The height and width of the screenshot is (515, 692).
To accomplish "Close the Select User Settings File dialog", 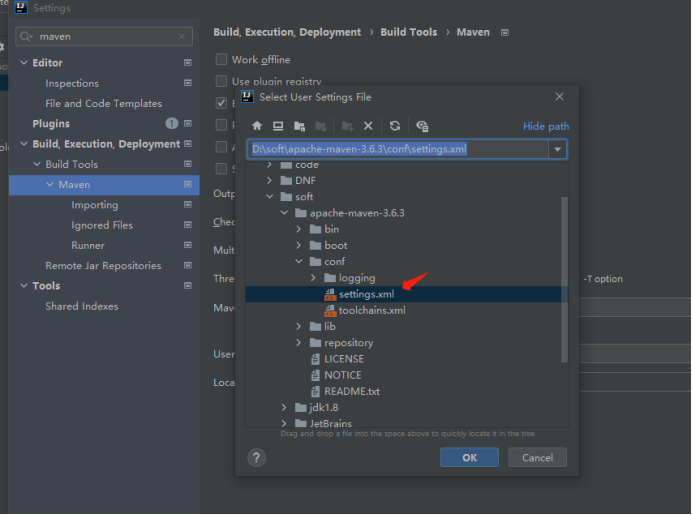I will point(559,97).
